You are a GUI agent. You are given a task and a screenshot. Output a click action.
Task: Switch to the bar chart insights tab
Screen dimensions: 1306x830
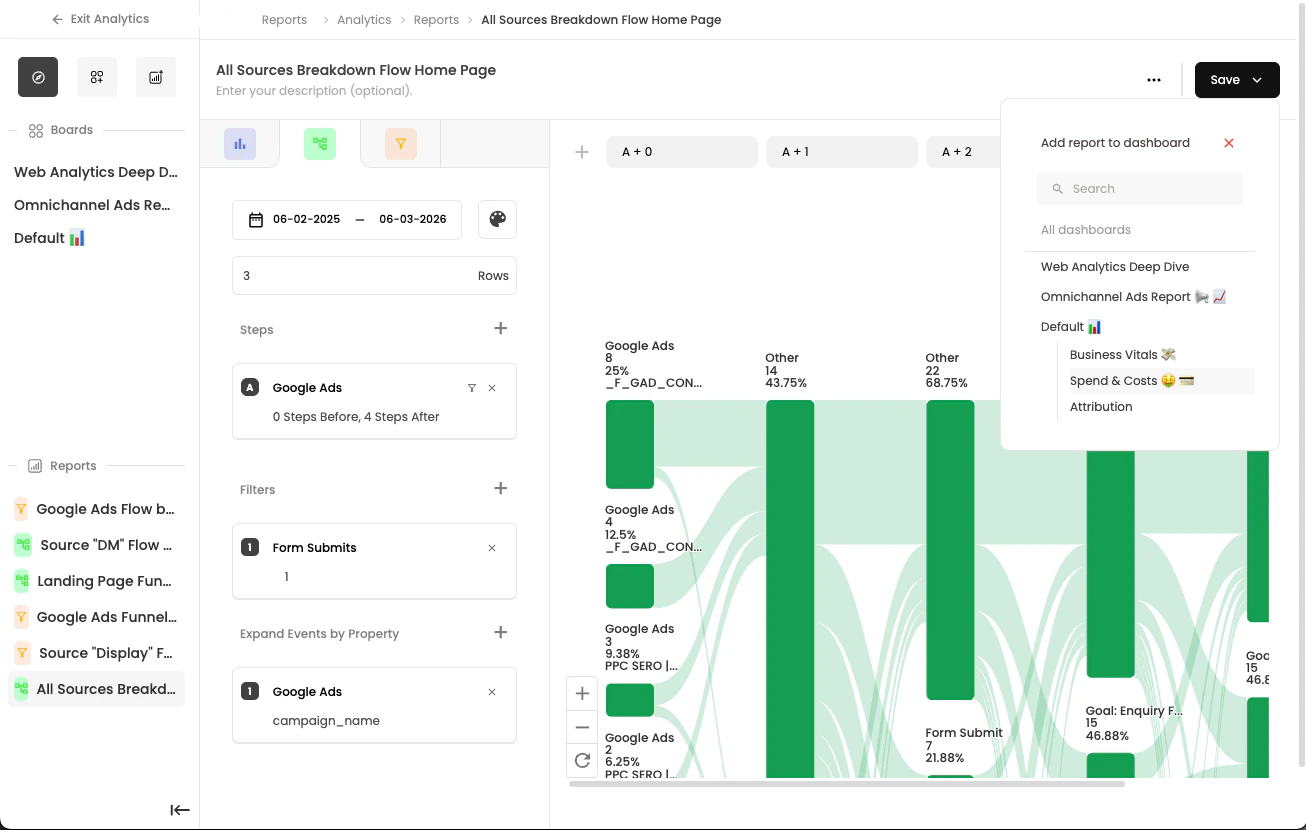(x=240, y=144)
